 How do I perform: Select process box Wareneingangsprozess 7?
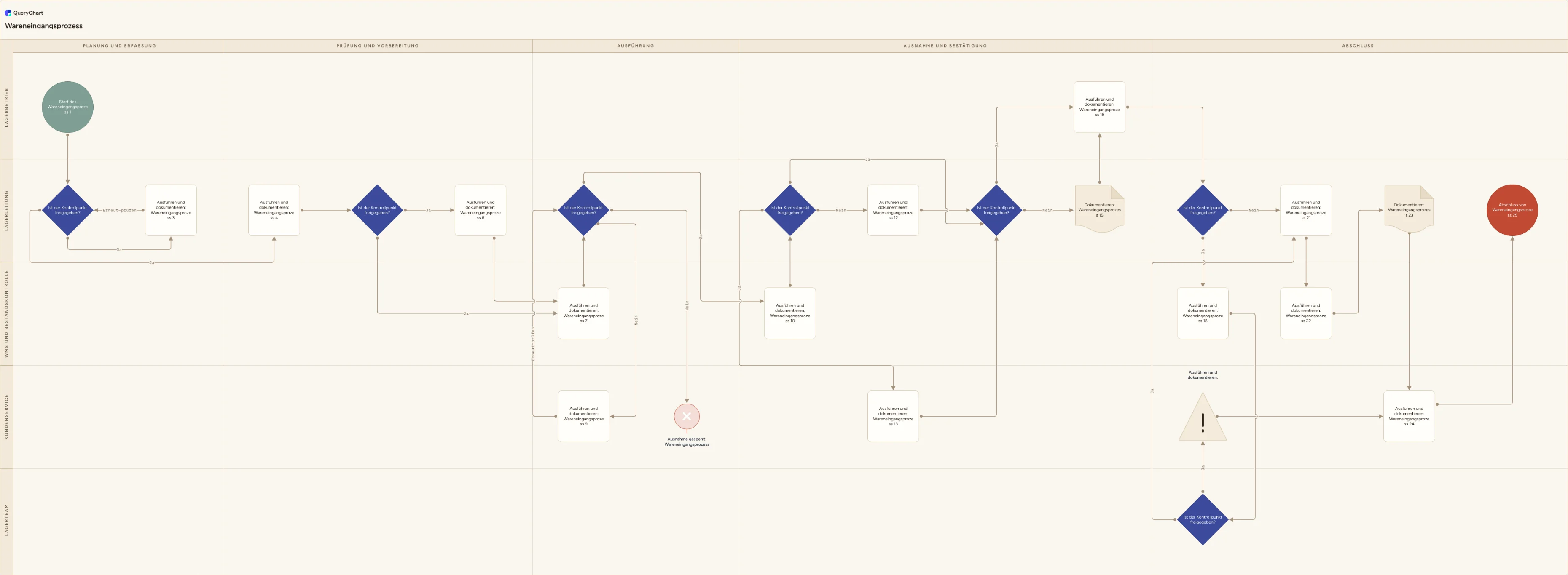[584, 313]
